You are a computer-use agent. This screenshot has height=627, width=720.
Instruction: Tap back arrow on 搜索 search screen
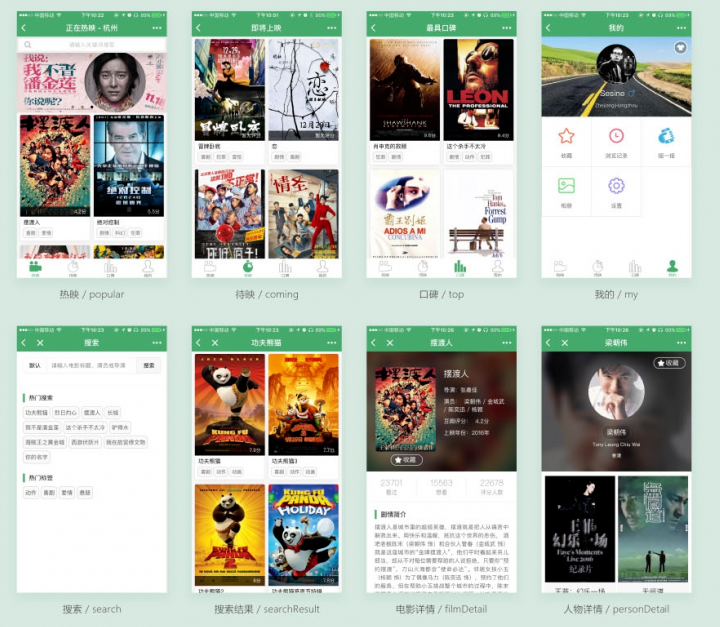pyautogui.click(x=24, y=343)
